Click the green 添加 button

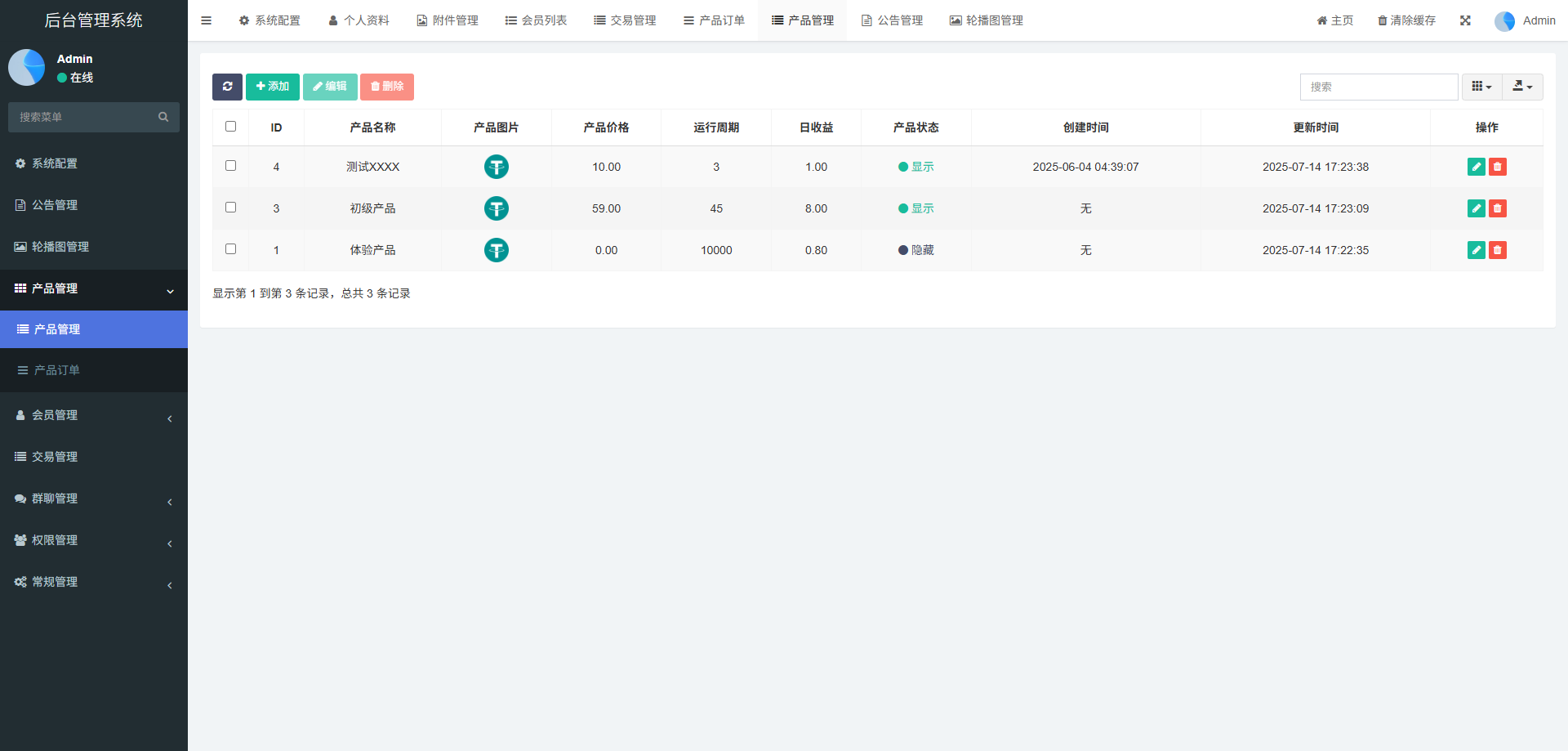coord(273,87)
